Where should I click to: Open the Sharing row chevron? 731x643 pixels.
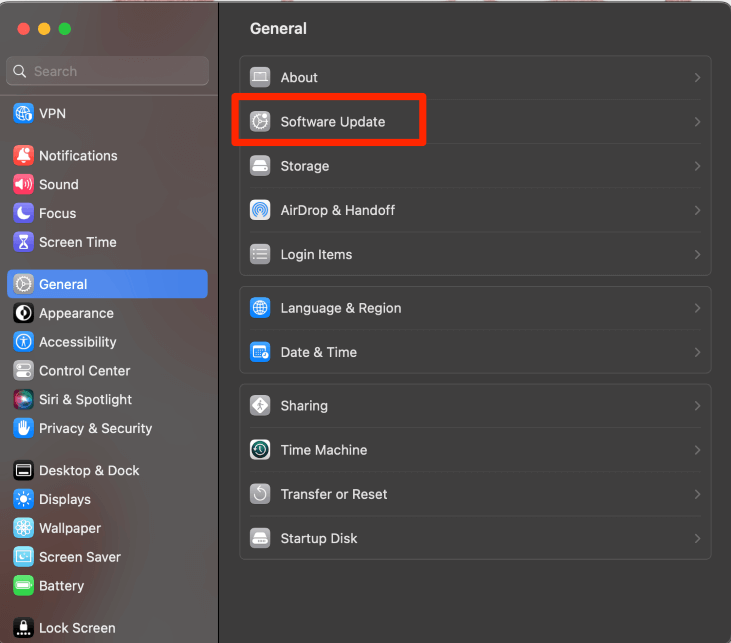pyautogui.click(x=697, y=406)
